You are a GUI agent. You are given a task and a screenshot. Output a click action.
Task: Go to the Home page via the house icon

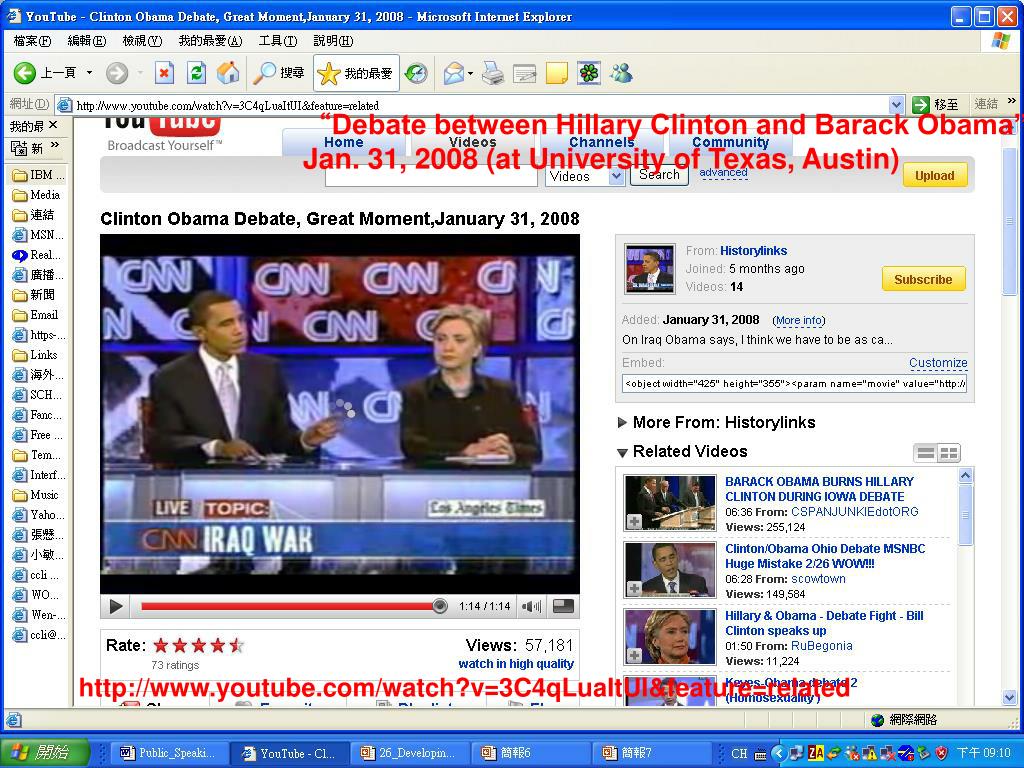click(227, 73)
